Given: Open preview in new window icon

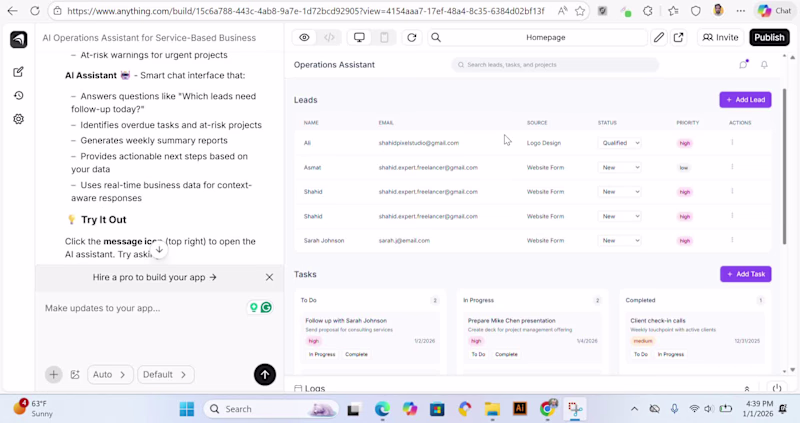Looking at the screenshot, I should tap(679, 37).
